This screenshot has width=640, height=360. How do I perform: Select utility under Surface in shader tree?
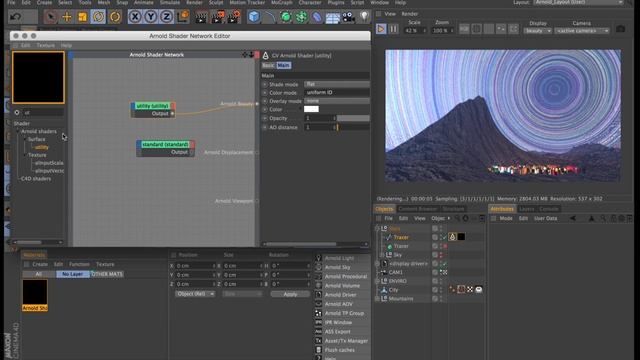[x=42, y=147]
